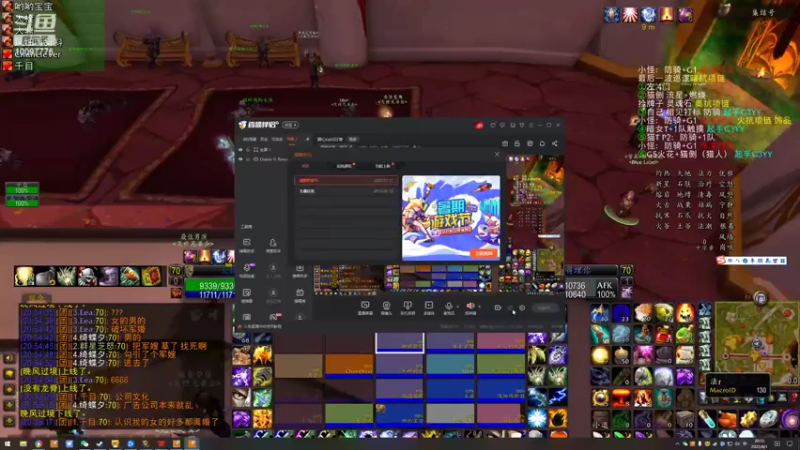This screenshot has width=800, height=450.
Task: Switch to the first tab of the popup
Action: tap(306, 166)
